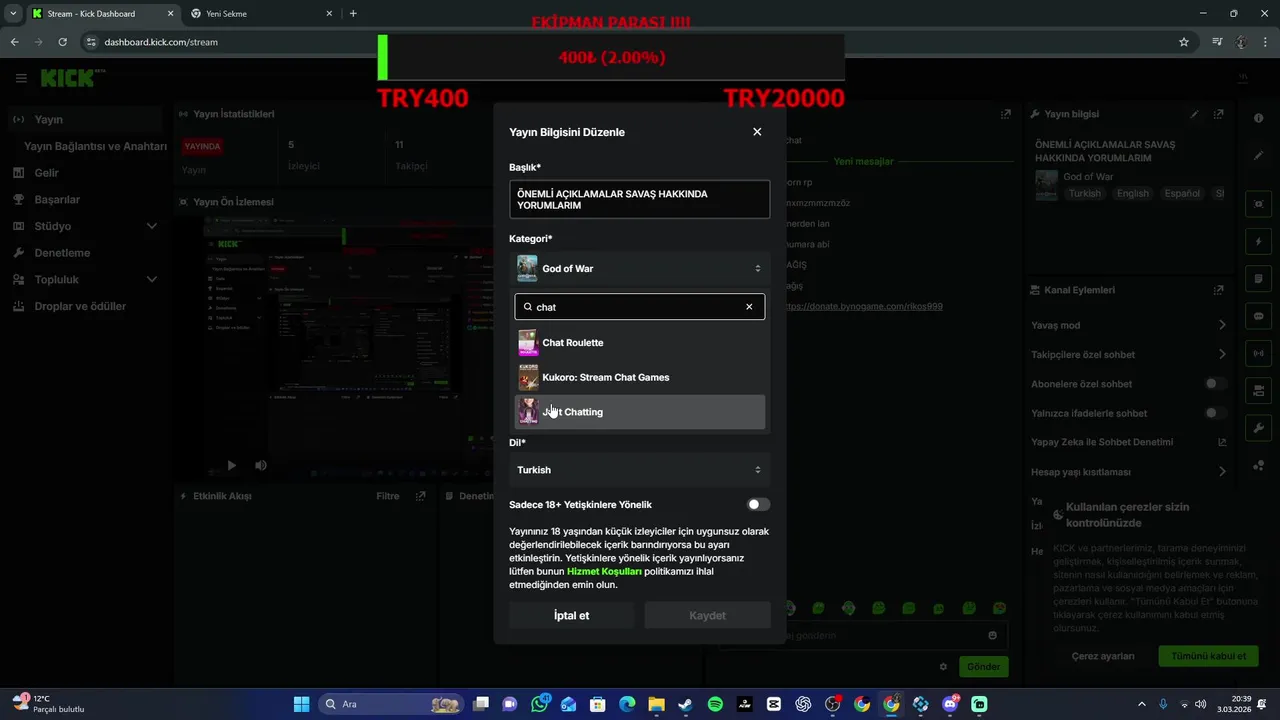Viewport: 1280px width, 720px height.
Task: Select the Chat Roulette category
Action: pyautogui.click(x=639, y=343)
